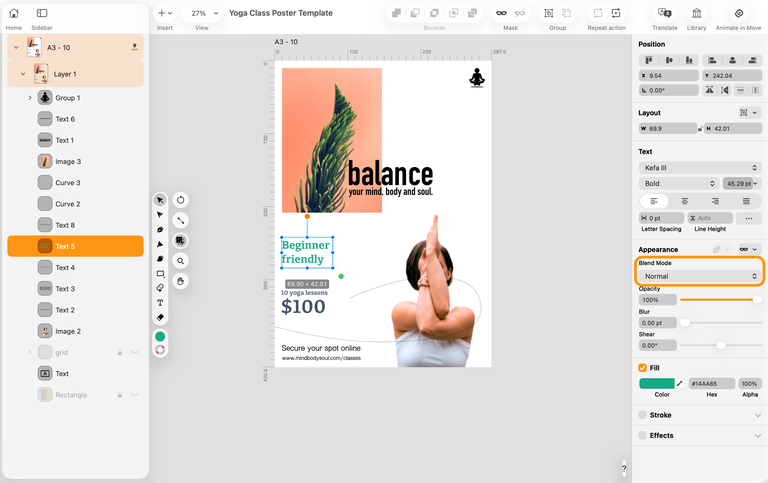Screen dimensions: 768x483
Task: Click the green fill color circle
Action: 160,337
